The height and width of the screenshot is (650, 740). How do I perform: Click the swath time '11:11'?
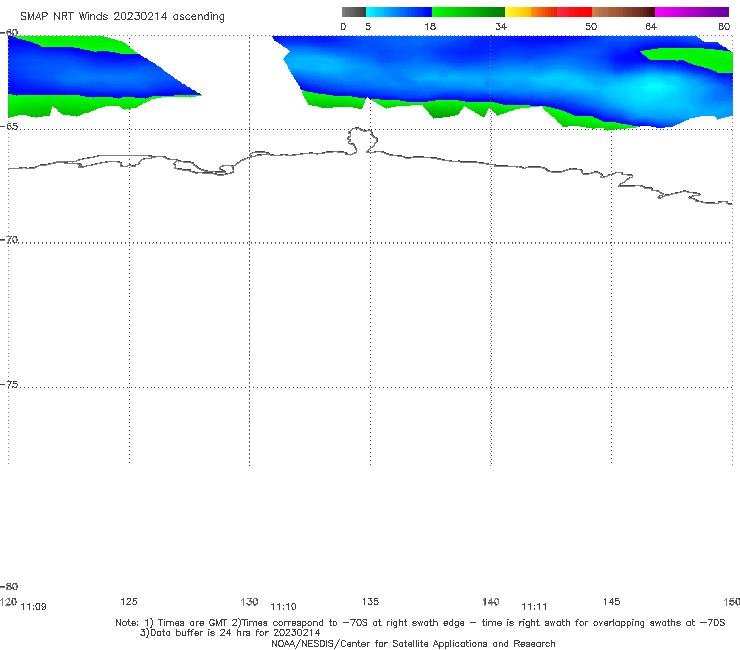point(534,607)
